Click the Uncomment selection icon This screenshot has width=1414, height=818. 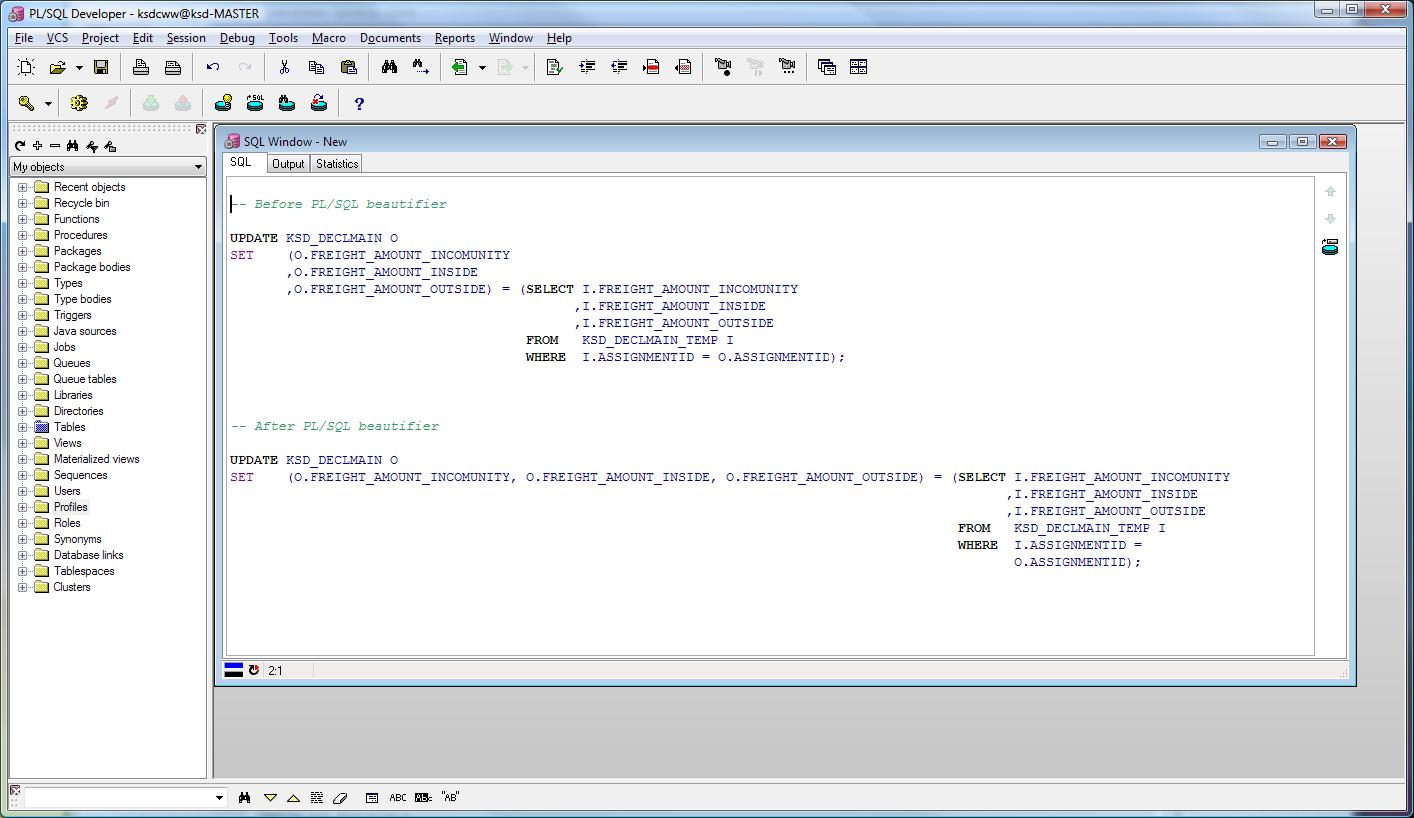tap(683, 67)
